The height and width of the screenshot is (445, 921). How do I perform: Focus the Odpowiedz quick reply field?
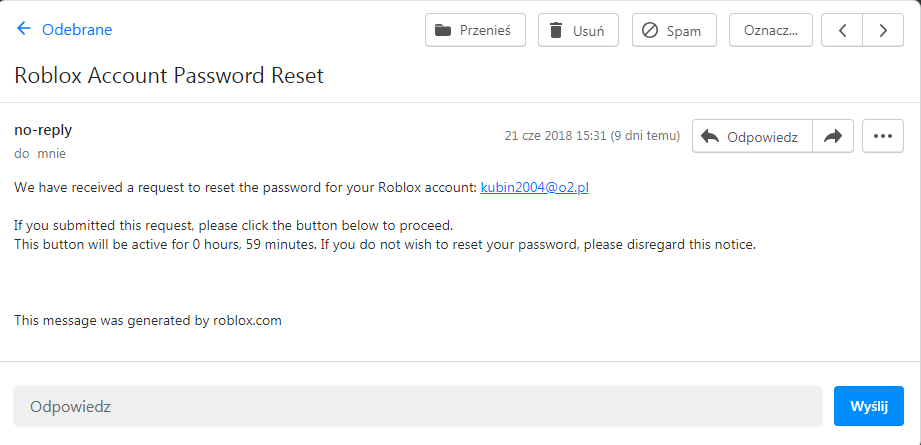[417, 407]
